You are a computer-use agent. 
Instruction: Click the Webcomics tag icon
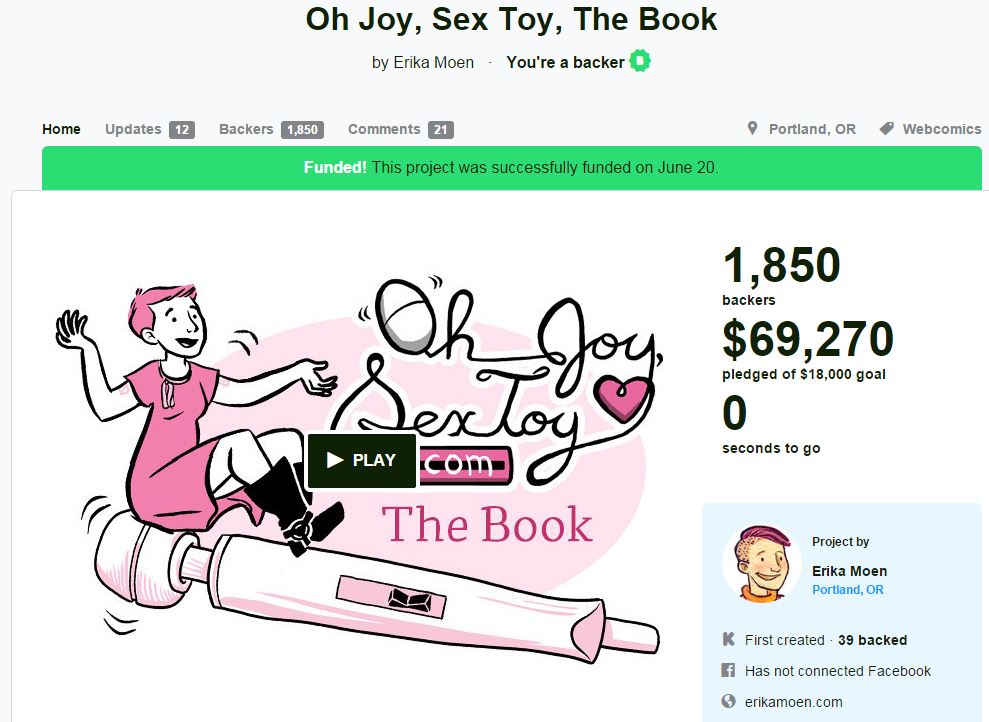click(886, 129)
